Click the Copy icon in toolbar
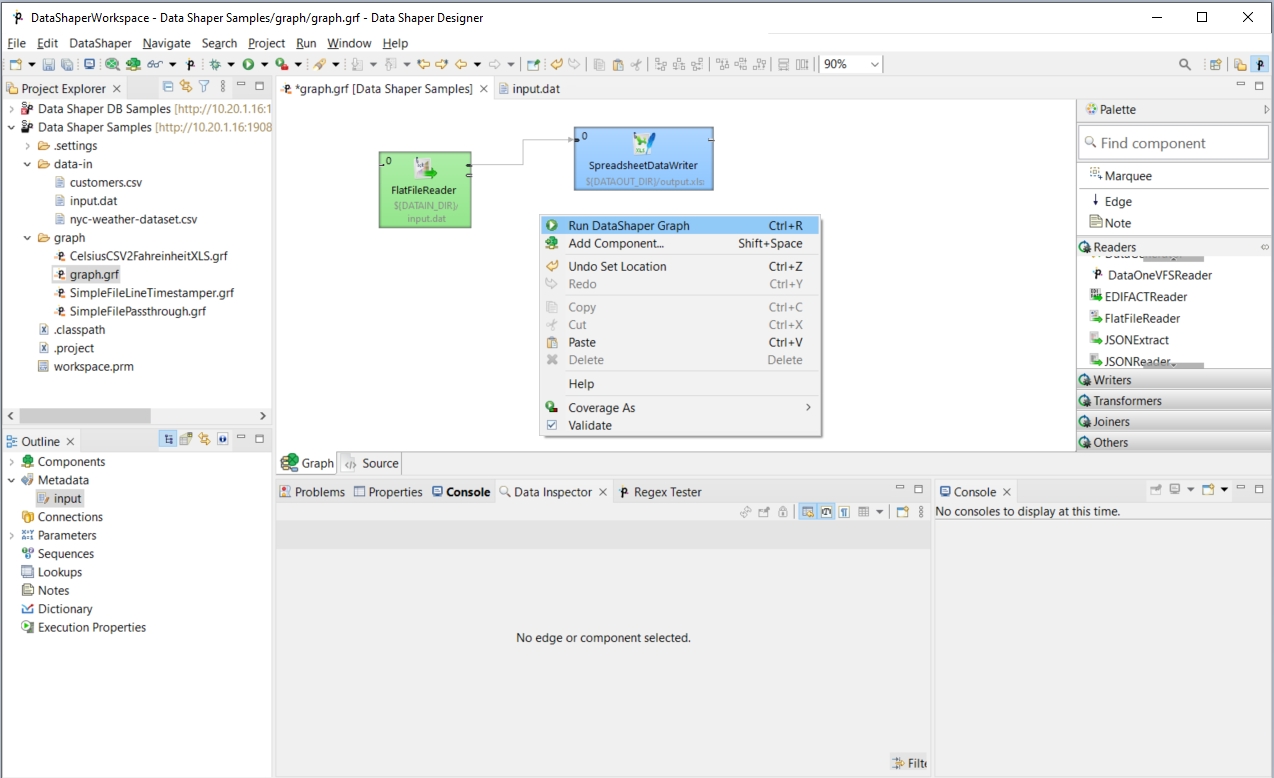Viewport: 1274px width, 778px height. coord(599,64)
